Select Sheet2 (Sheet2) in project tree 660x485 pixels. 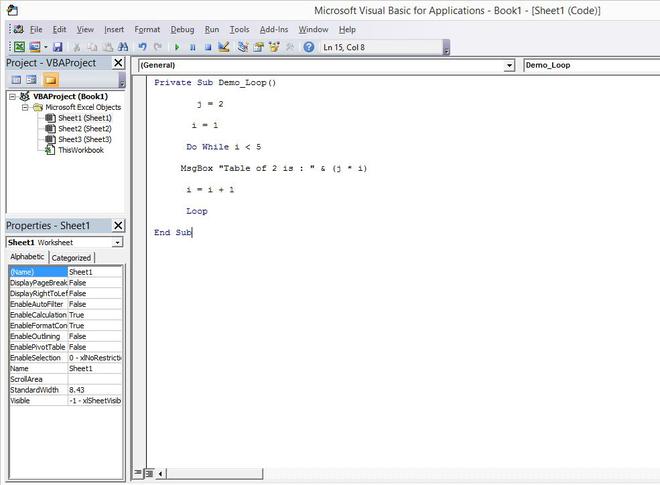tap(85, 128)
